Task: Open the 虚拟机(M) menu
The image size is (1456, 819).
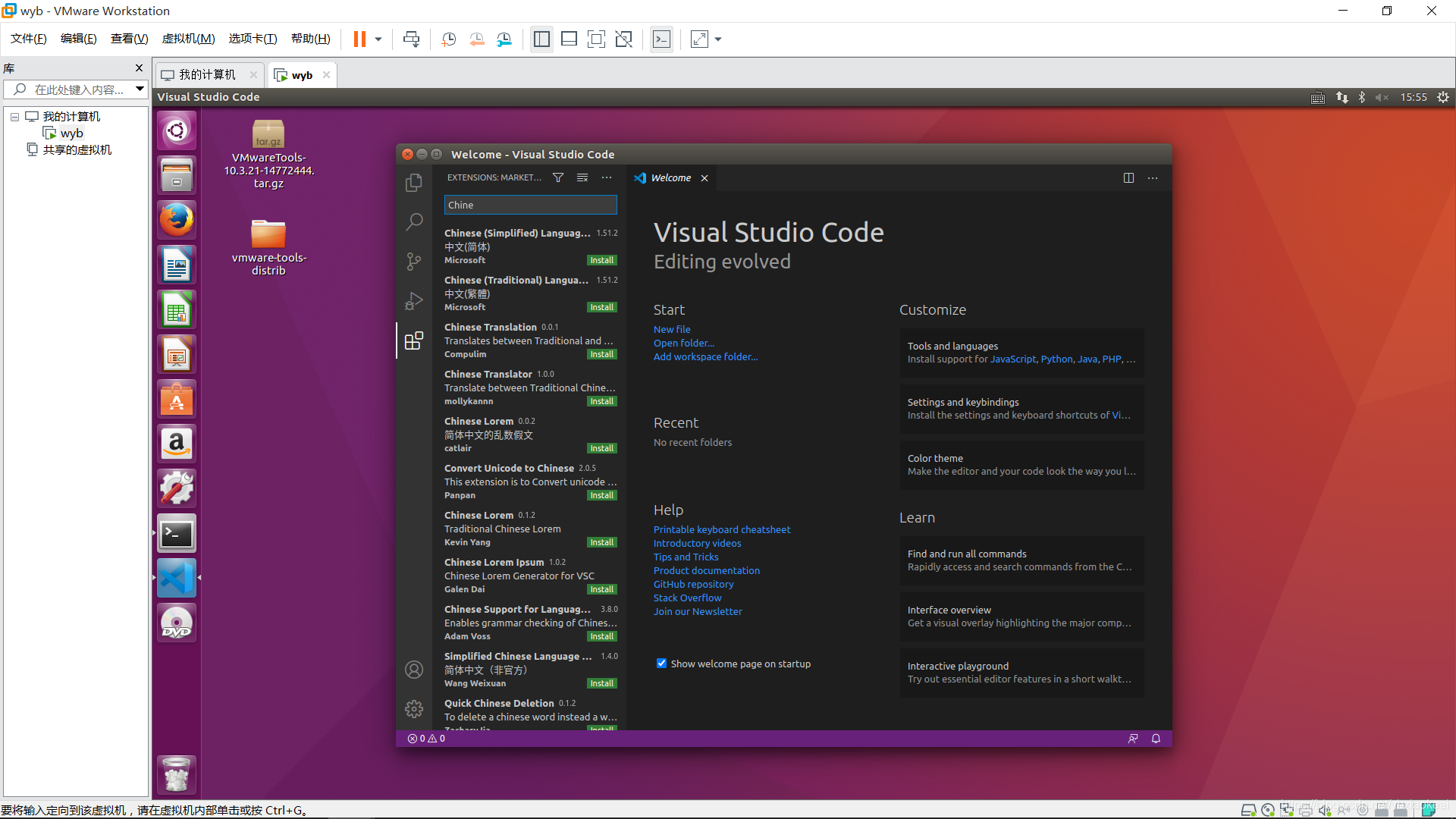Action: point(189,39)
